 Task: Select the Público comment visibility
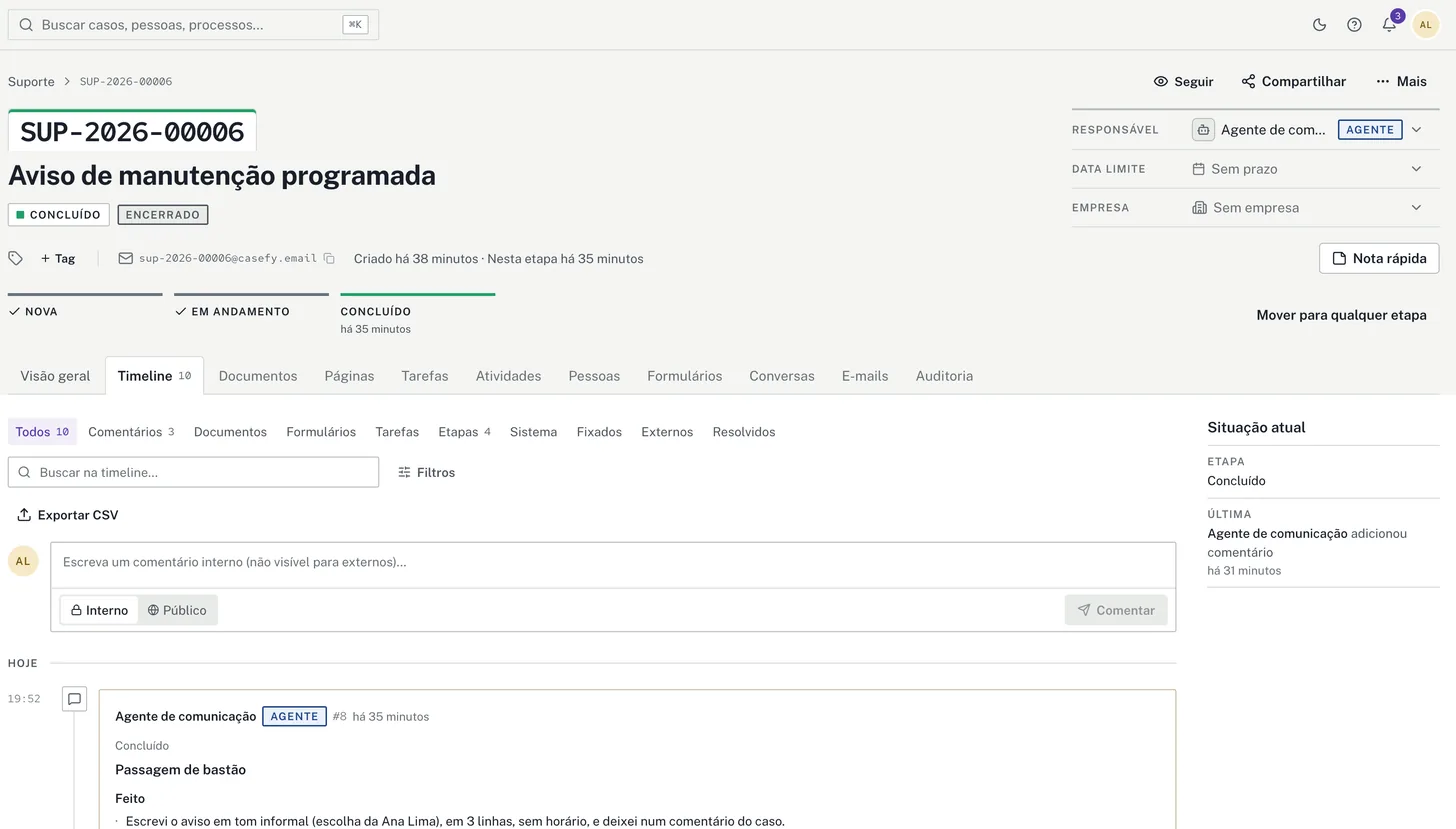[x=177, y=610]
